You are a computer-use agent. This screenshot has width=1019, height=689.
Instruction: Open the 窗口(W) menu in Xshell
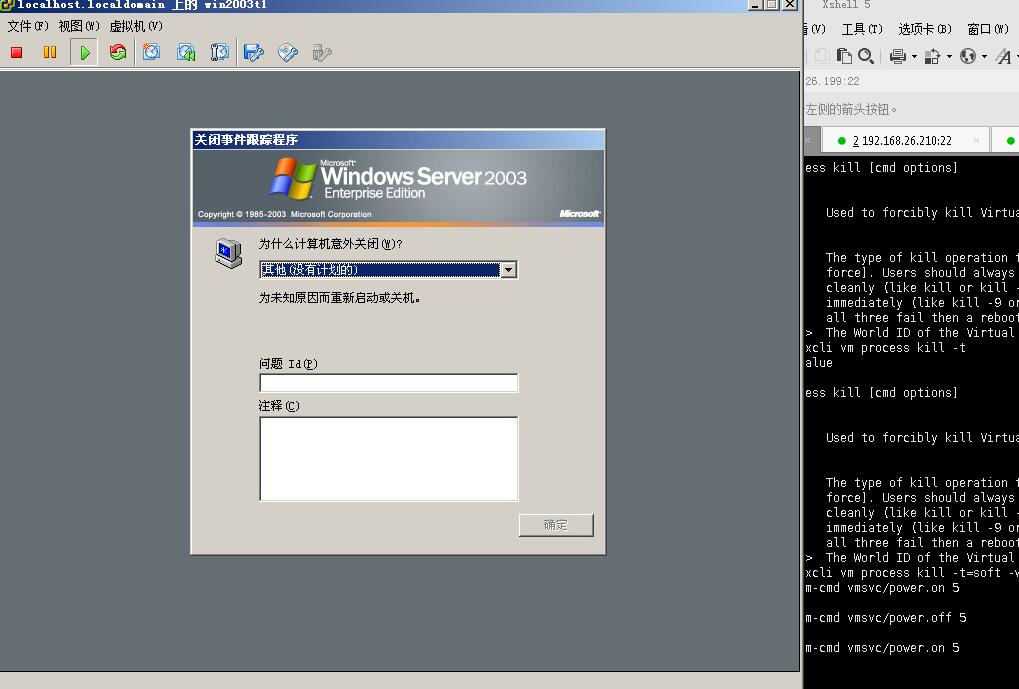(x=988, y=29)
